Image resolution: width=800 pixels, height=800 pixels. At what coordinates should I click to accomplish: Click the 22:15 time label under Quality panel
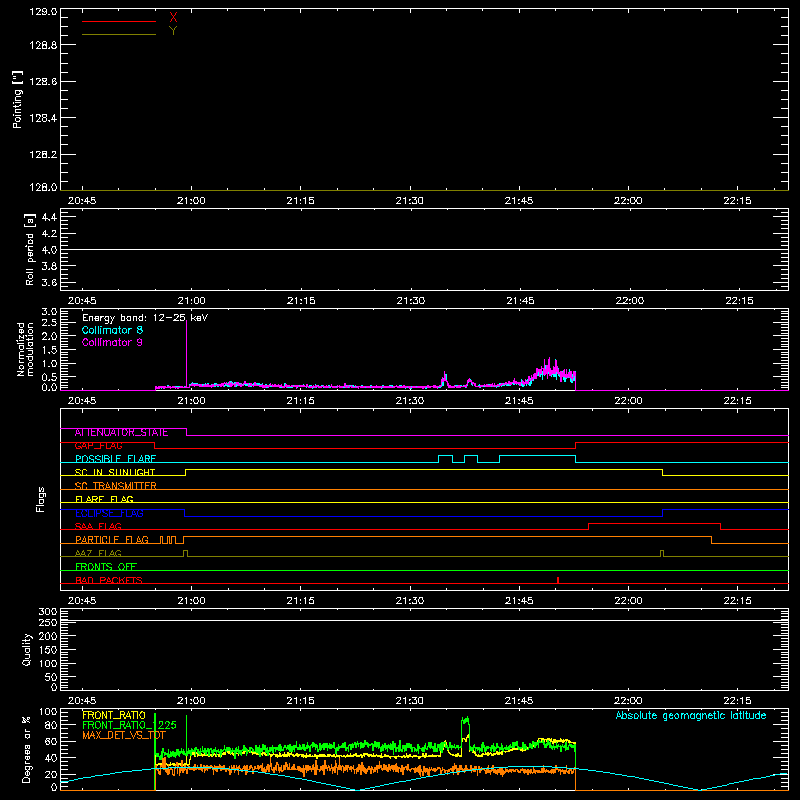coord(737,701)
